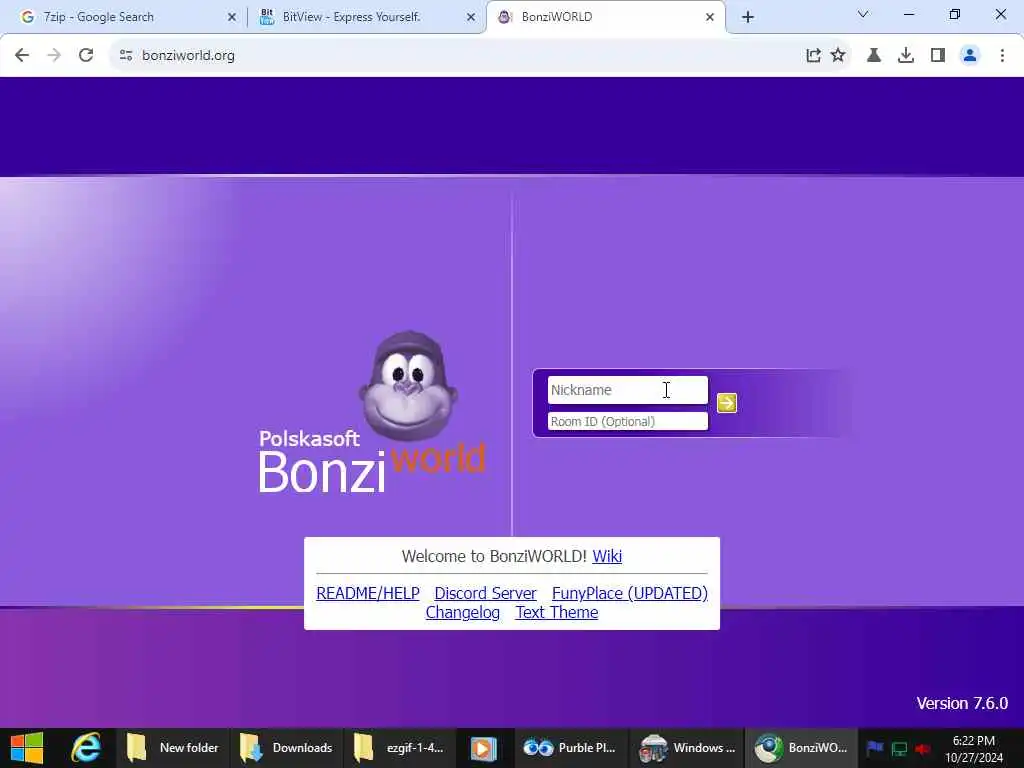The height and width of the screenshot is (768, 1024).
Task: Open Action Center flag tray icon
Action: click(x=875, y=748)
